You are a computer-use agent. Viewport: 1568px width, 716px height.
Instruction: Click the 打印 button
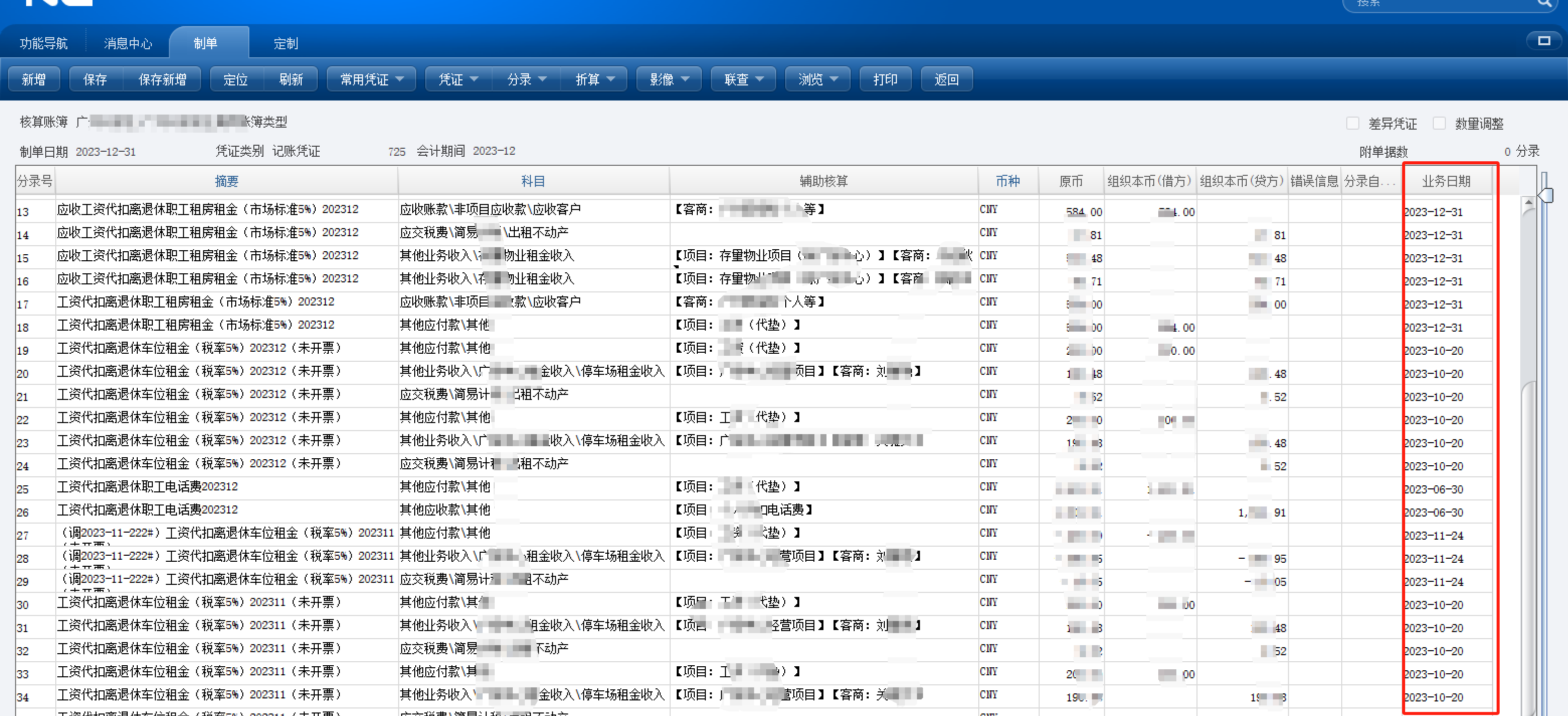tap(885, 79)
